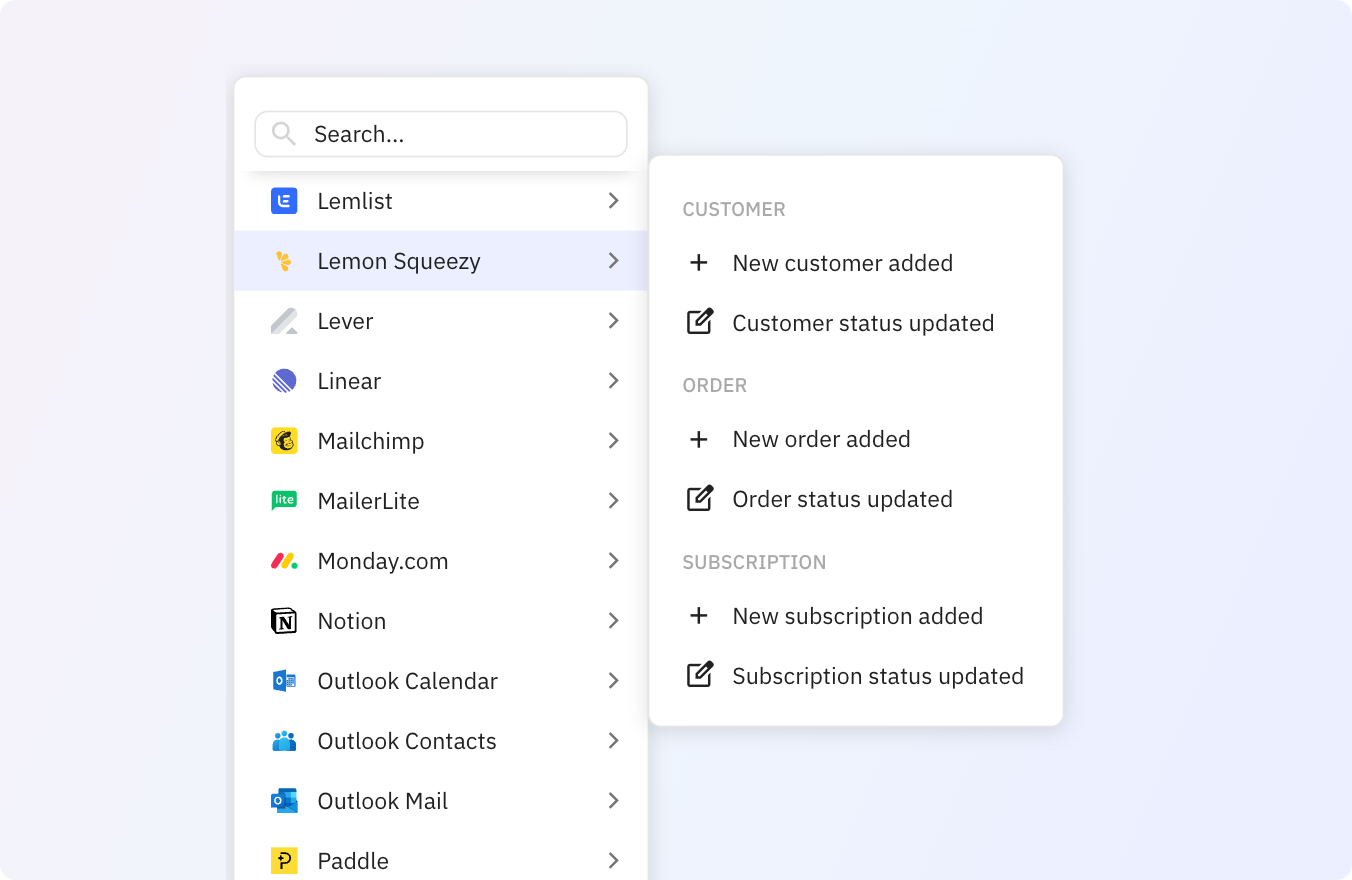Click the CUSTOMER section heading
1352x880 pixels.
point(734,209)
